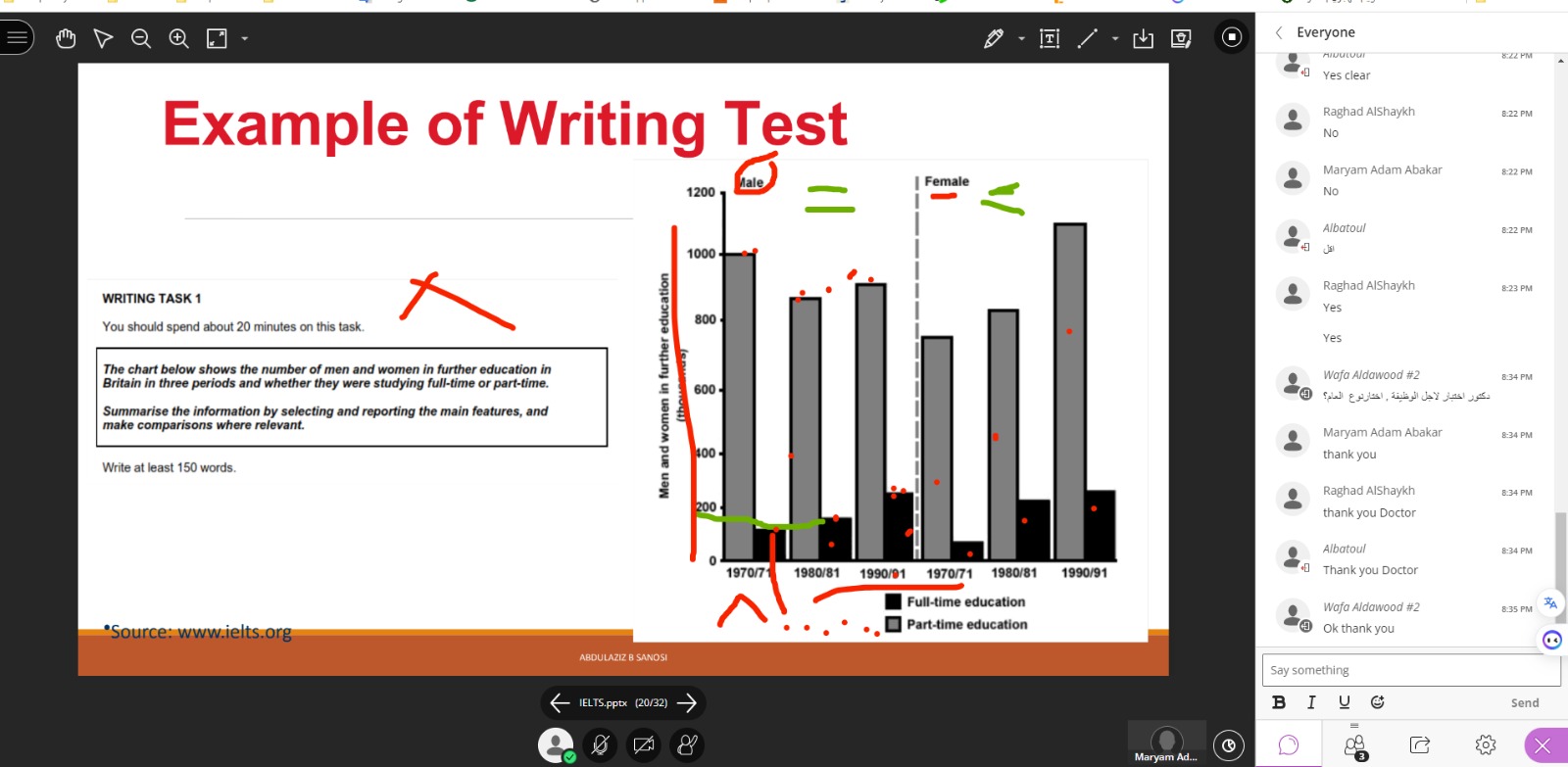
Task: Insert an emoji into chat message
Action: click(x=1377, y=702)
